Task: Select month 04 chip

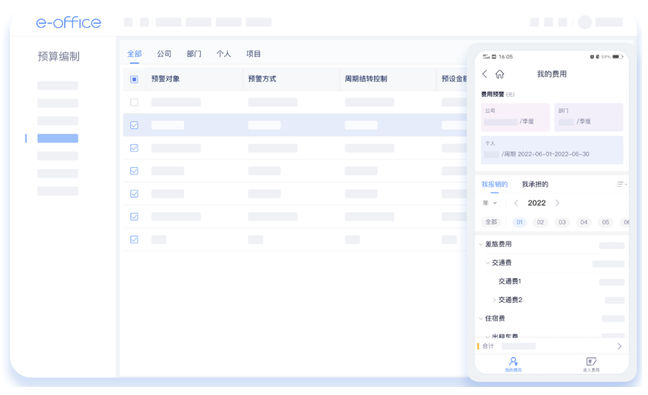Action: 584,222
